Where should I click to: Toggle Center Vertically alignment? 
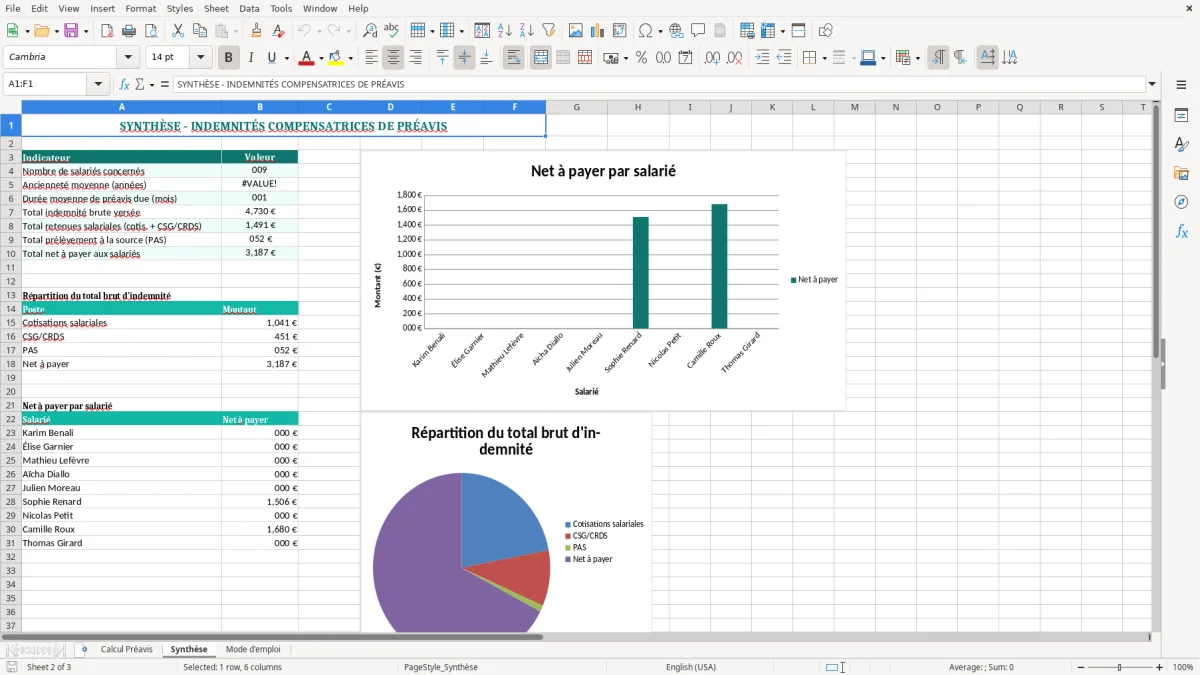tap(464, 58)
